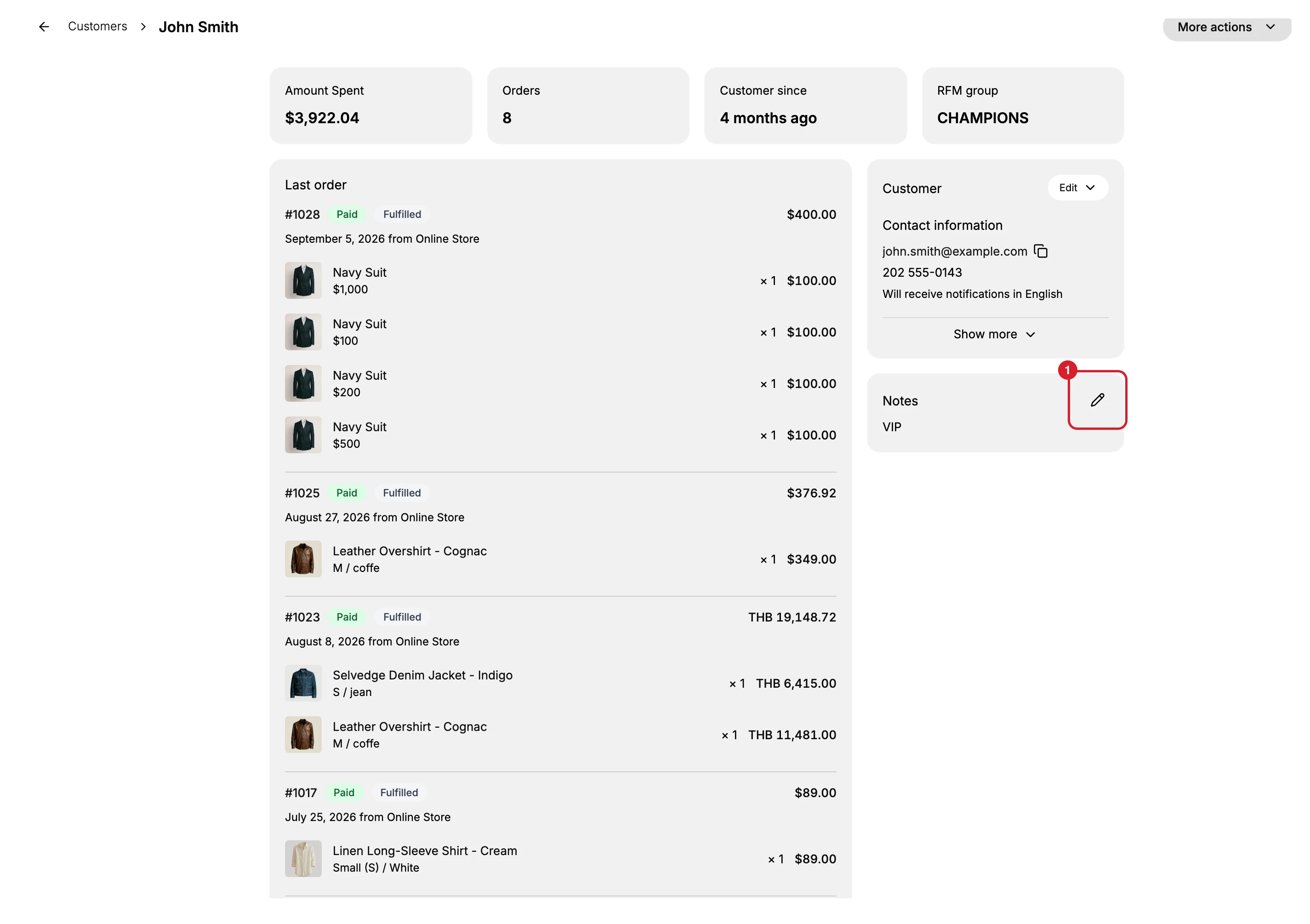Click the Orders count card

point(588,106)
